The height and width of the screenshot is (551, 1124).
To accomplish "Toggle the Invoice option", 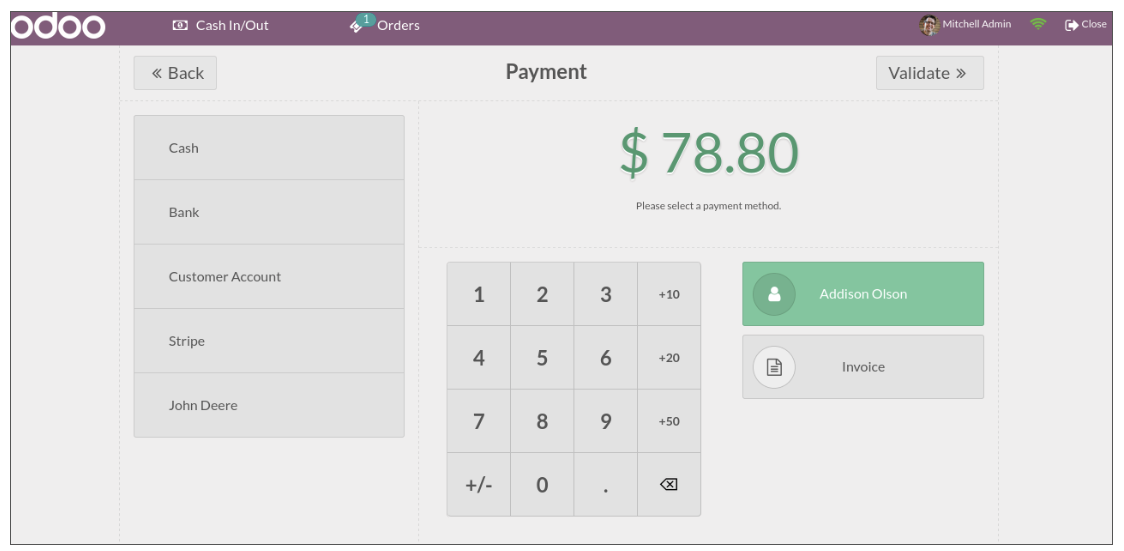I will pyautogui.click(x=862, y=367).
